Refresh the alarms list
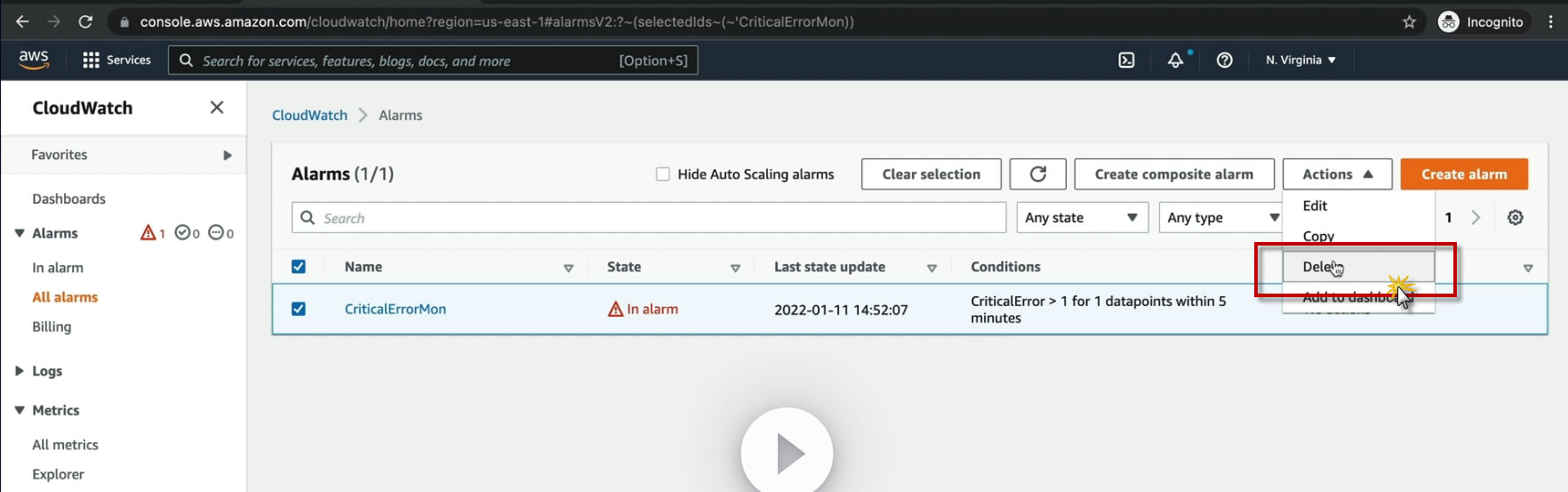 (1037, 174)
